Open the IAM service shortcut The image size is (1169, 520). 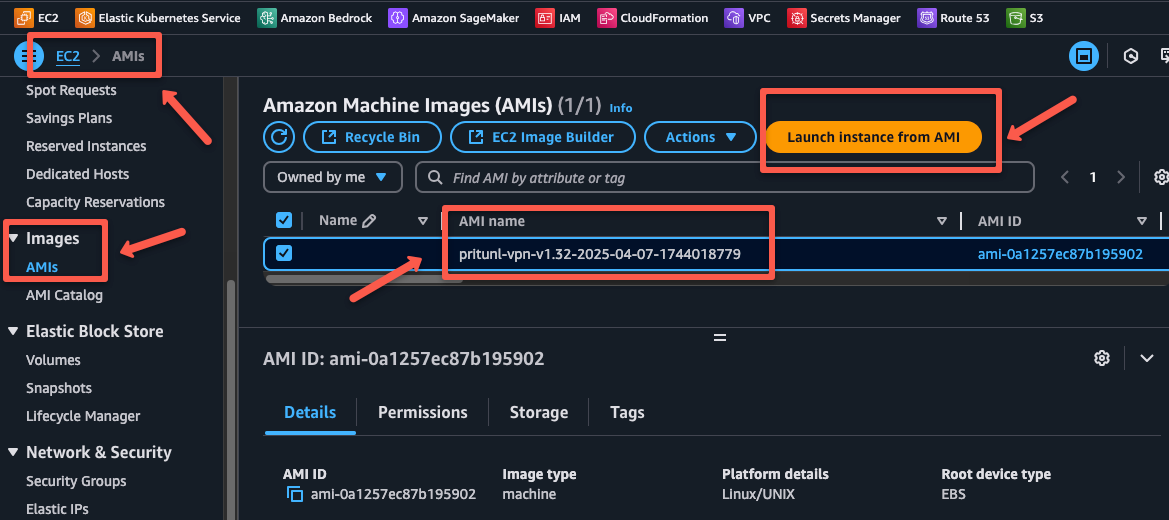557,17
